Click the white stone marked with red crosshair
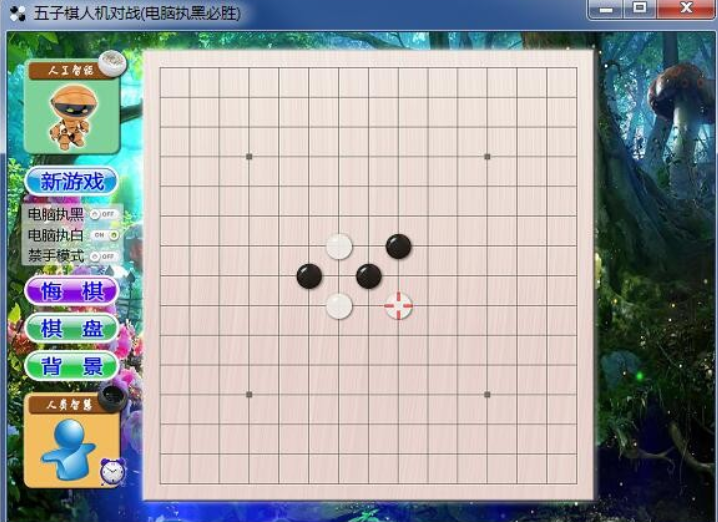 coord(398,305)
